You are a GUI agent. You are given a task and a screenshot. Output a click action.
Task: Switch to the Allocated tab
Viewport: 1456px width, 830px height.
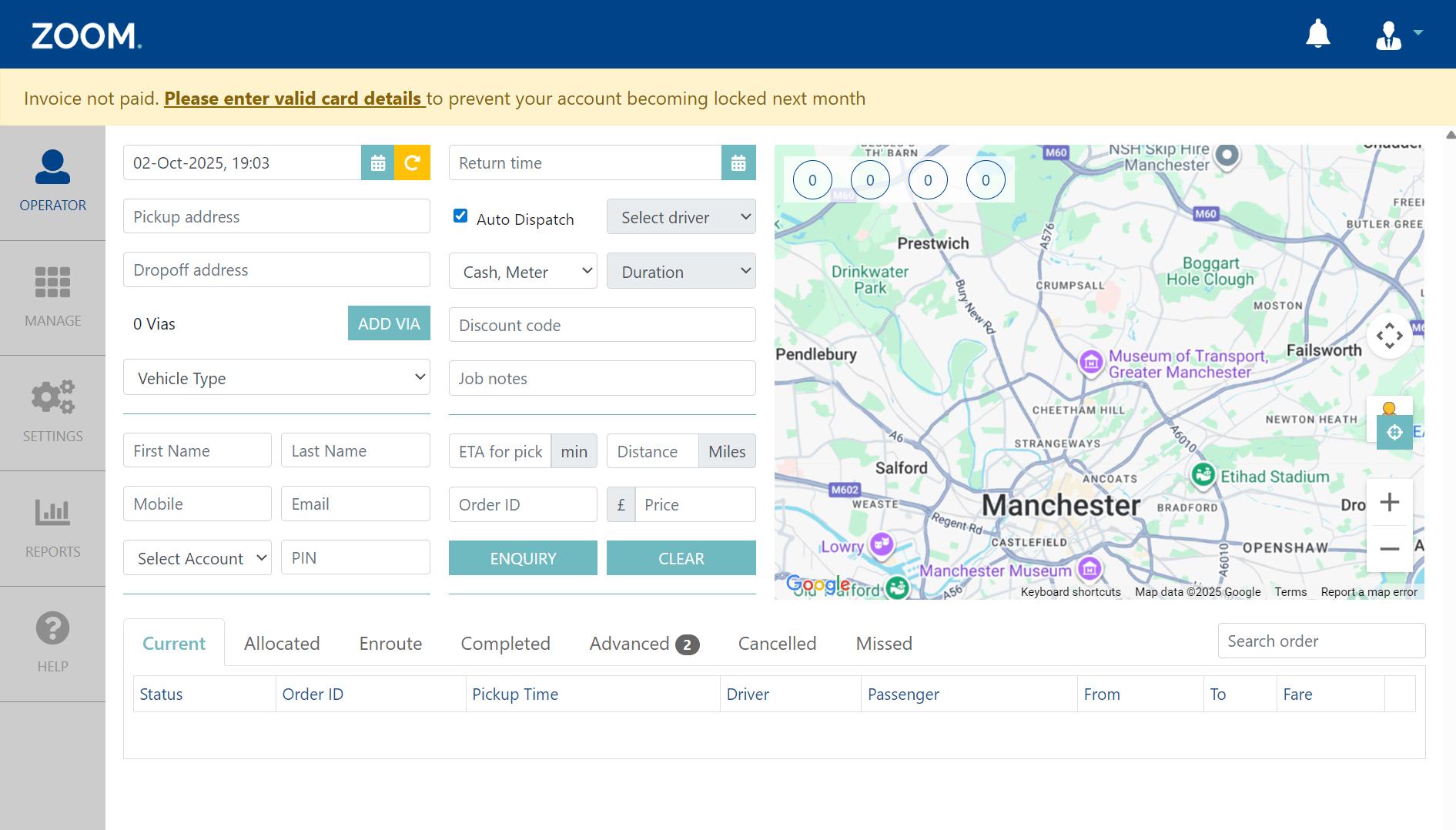282,644
